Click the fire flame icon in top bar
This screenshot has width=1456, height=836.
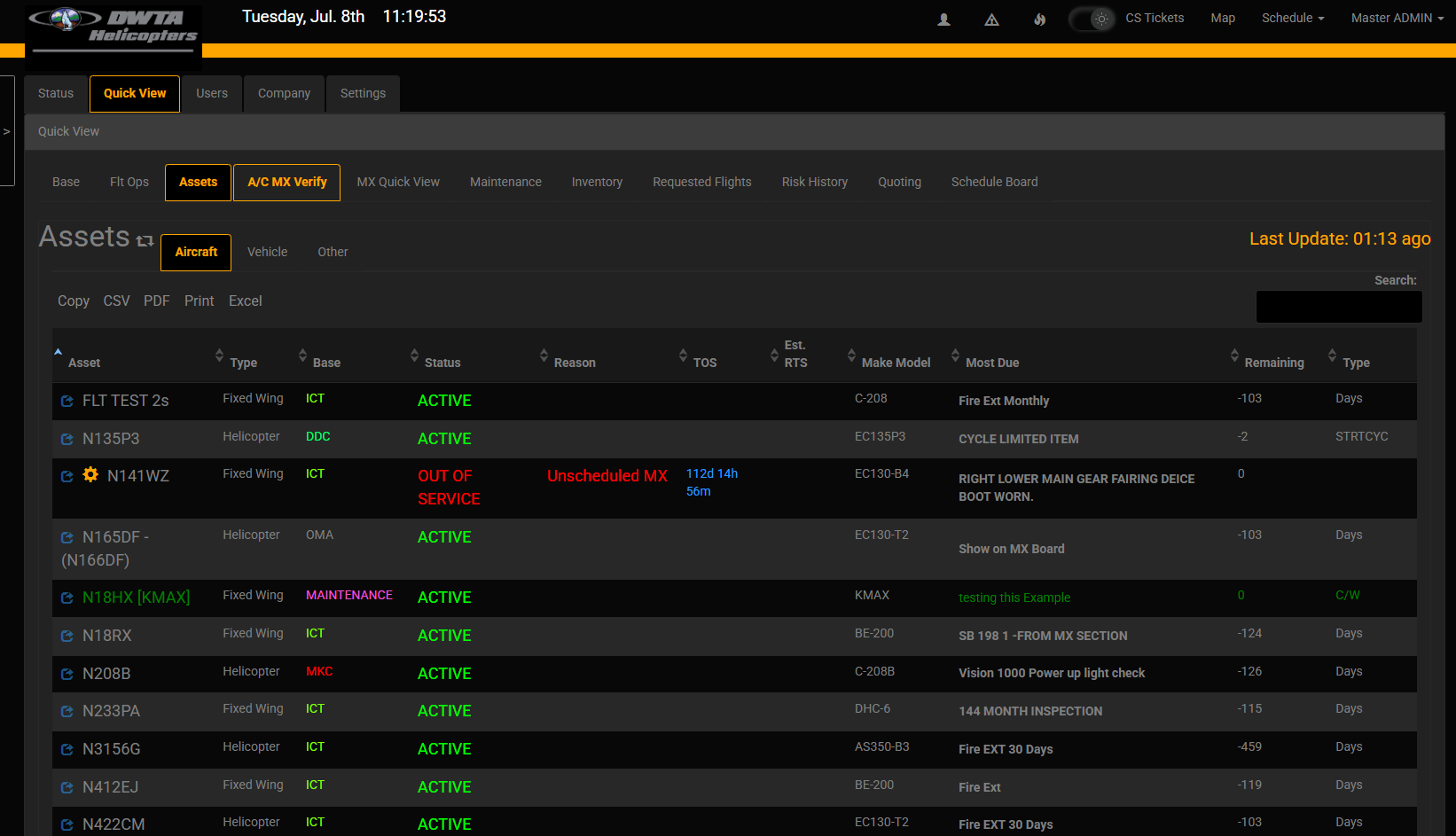1039,19
